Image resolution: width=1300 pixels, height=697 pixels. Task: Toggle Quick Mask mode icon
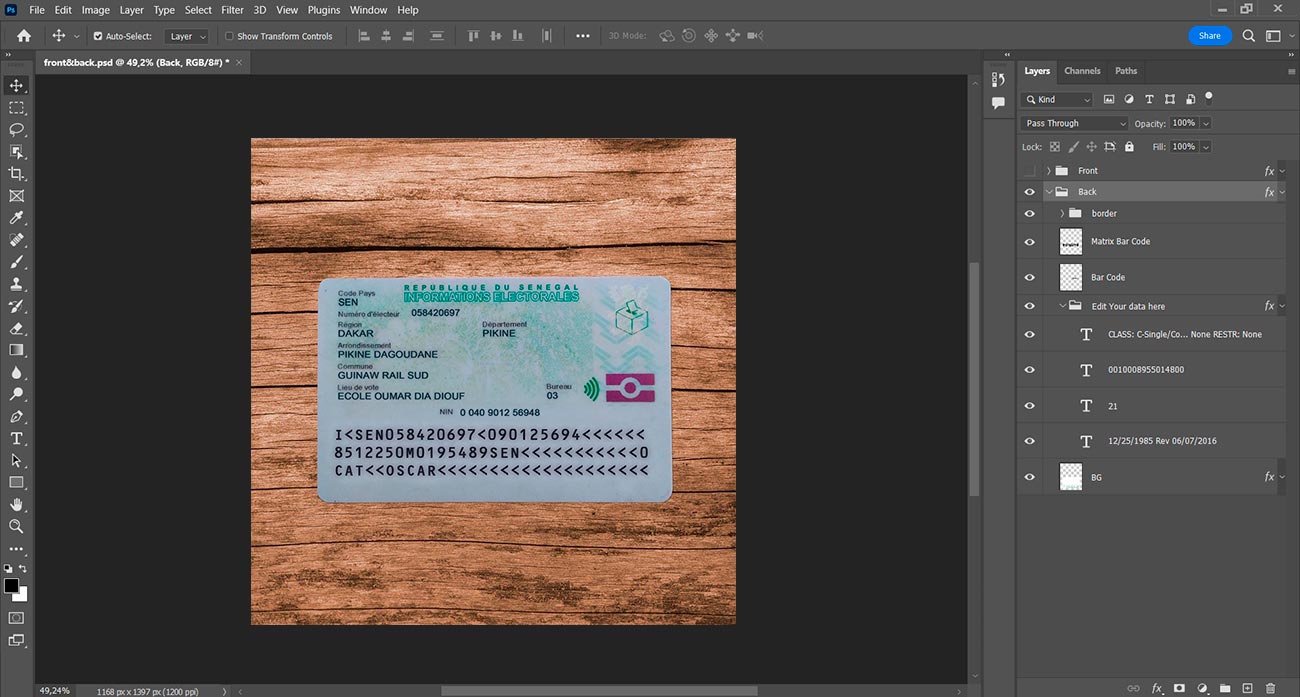[16, 619]
